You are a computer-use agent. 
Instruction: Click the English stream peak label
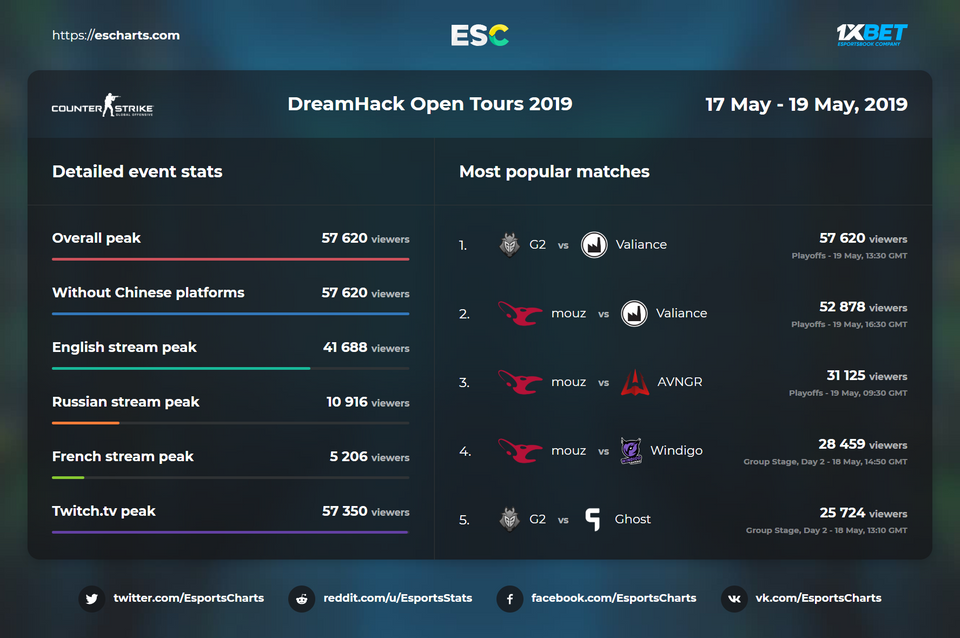[124, 347]
